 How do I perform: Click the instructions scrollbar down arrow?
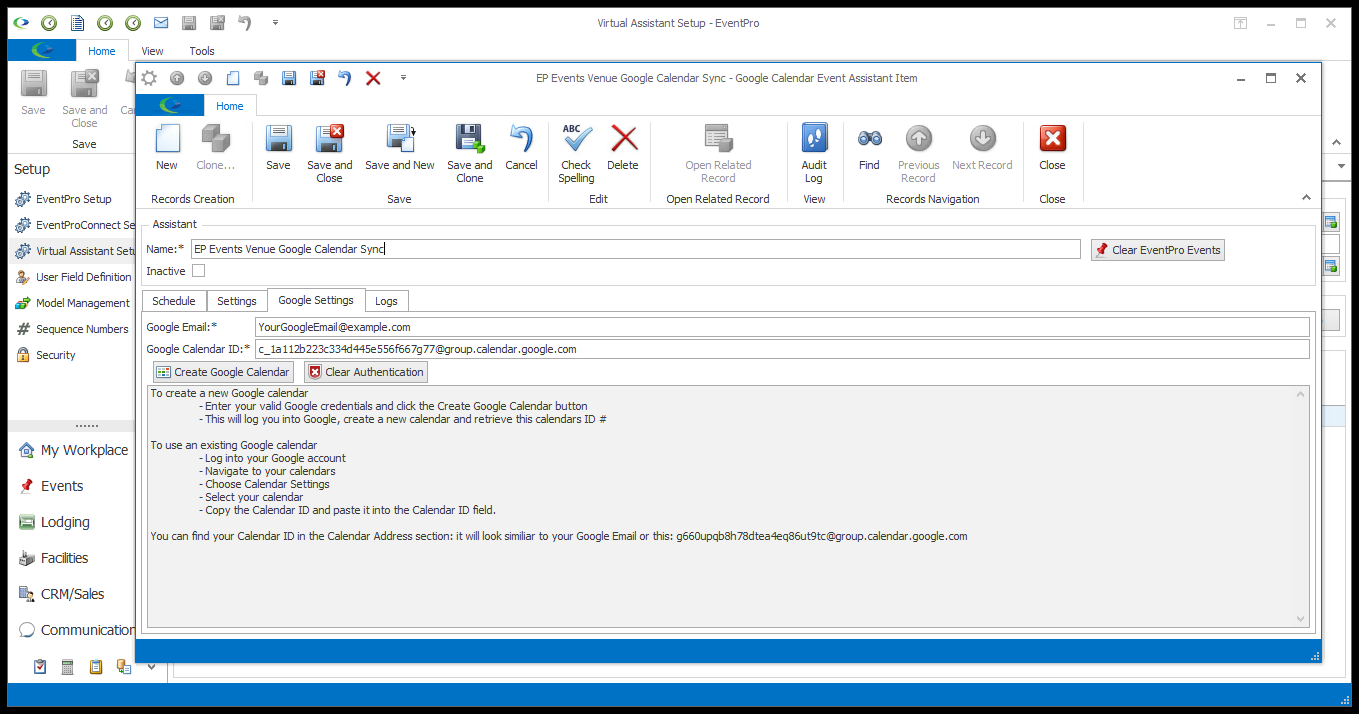coord(1301,620)
